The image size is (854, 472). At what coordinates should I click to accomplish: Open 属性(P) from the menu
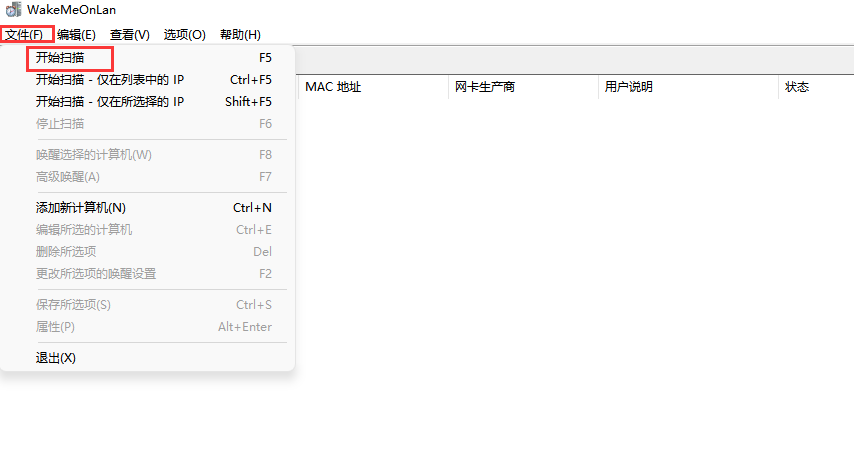56,327
